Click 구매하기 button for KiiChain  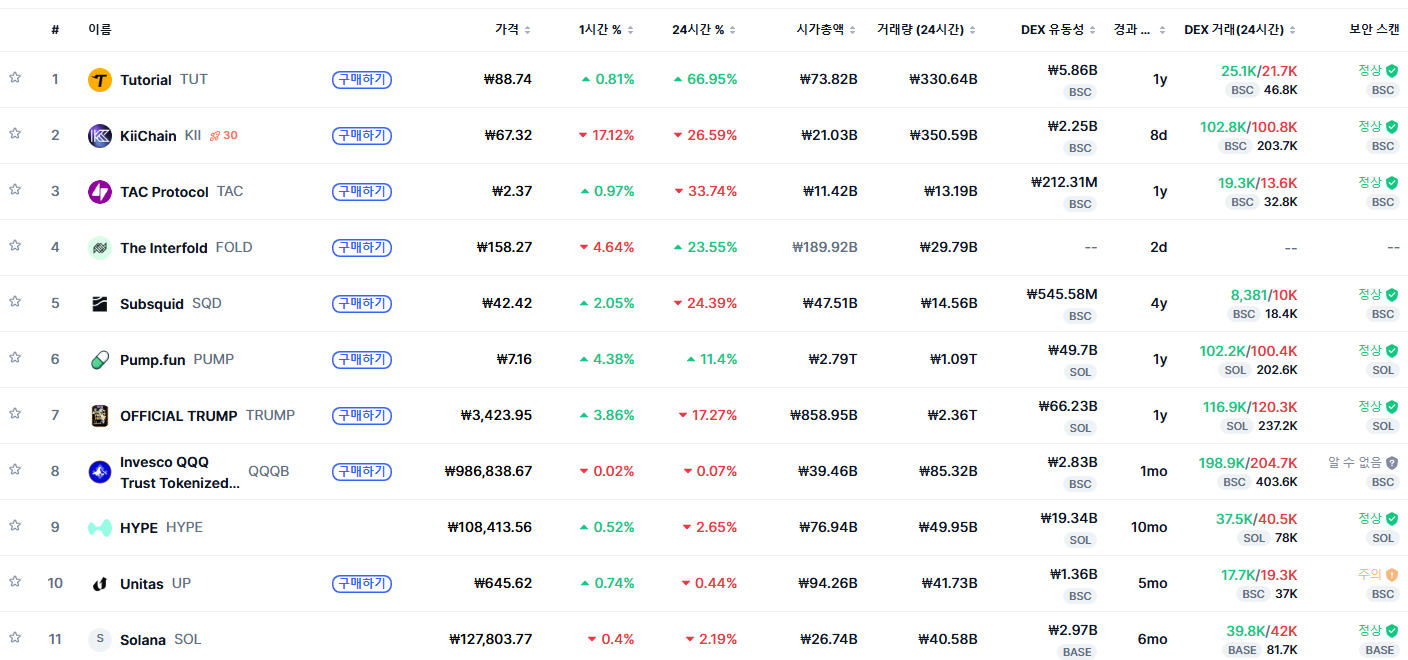[x=362, y=135]
